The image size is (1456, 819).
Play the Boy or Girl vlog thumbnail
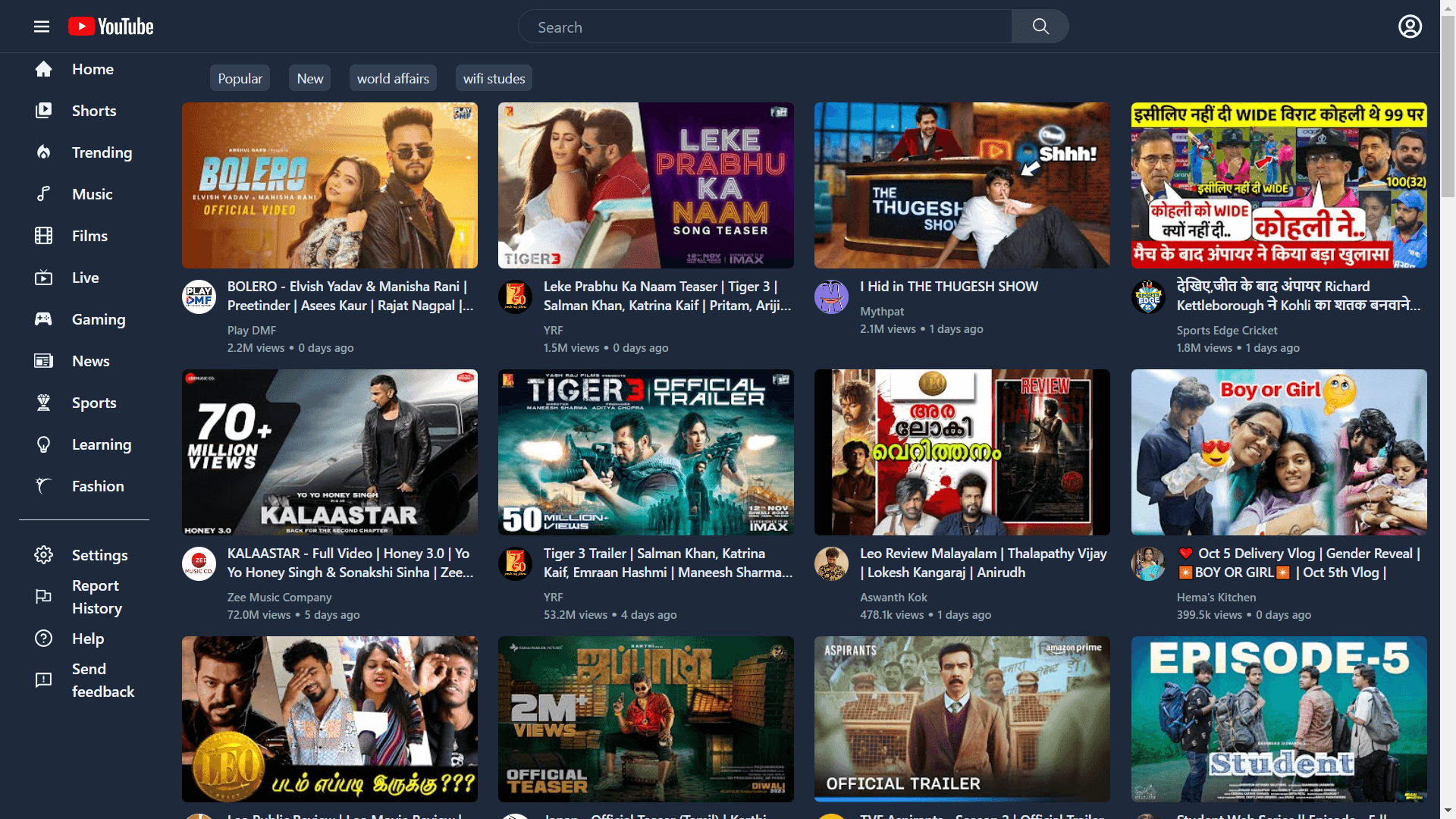(1279, 452)
